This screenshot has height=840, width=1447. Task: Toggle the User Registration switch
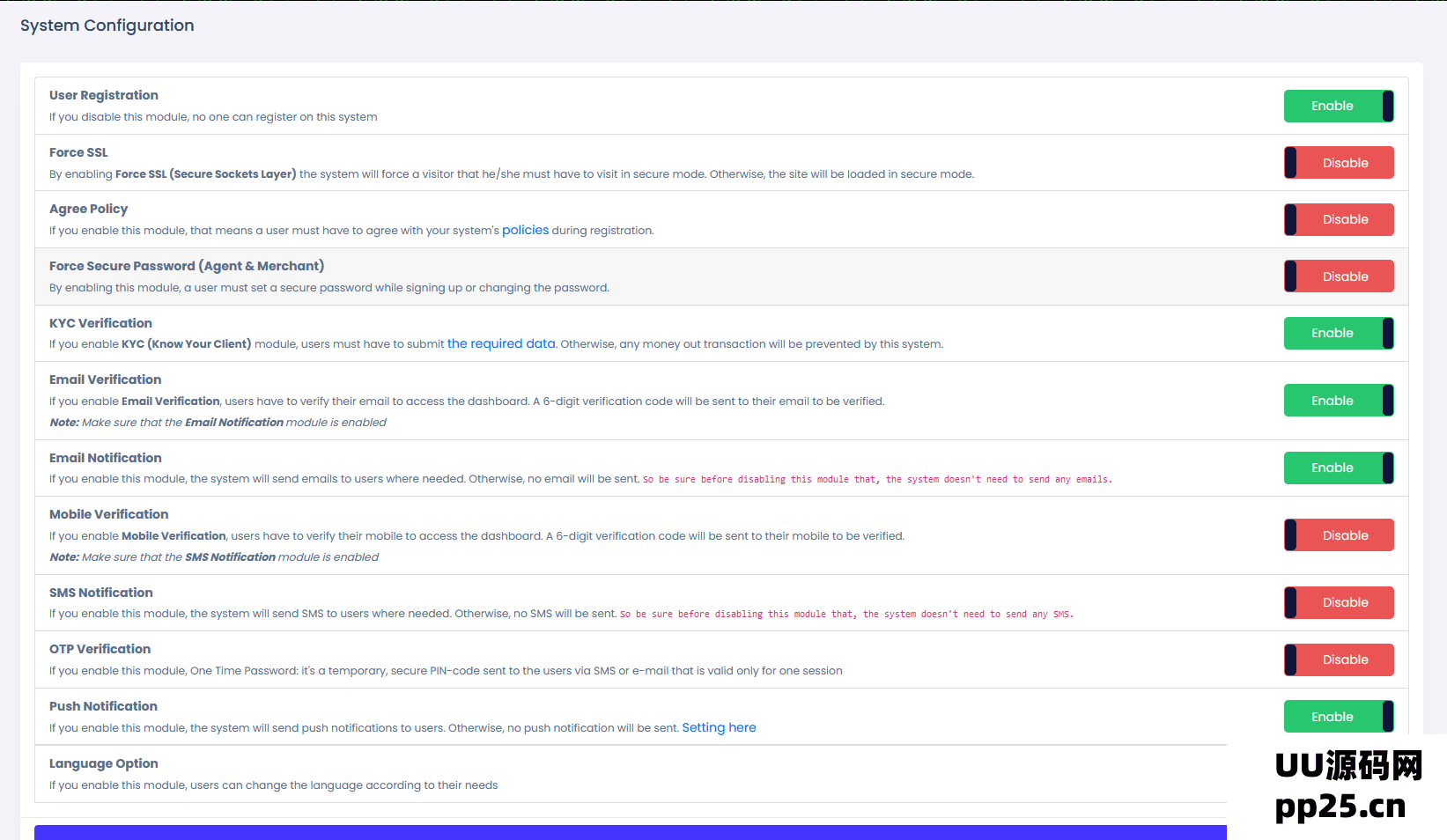(x=1338, y=106)
